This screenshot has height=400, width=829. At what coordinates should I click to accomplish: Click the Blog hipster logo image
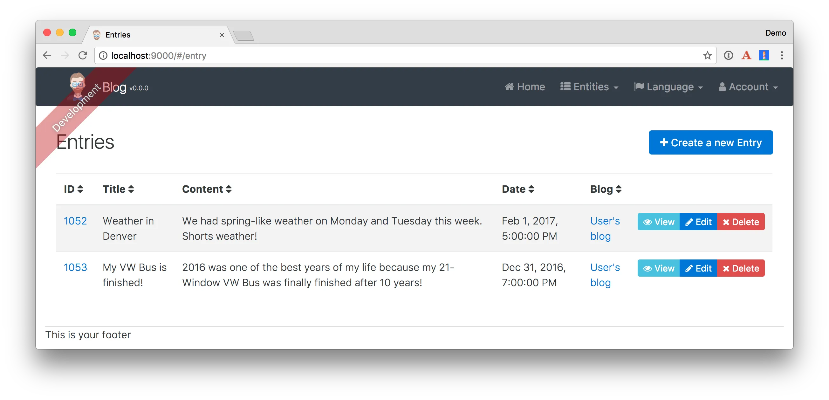tap(77, 87)
